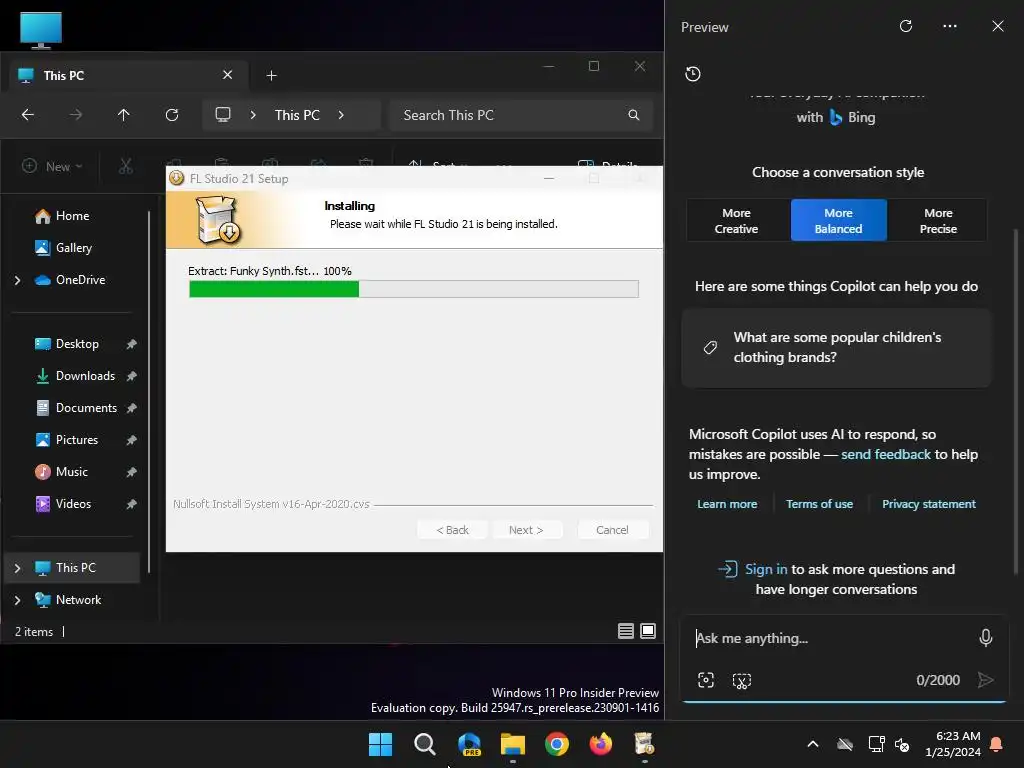Image resolution: width=1024 pixels, height=768 pixels.
Task: Switch to FL Studio installer taskbar icon
Action: point(645,744)
